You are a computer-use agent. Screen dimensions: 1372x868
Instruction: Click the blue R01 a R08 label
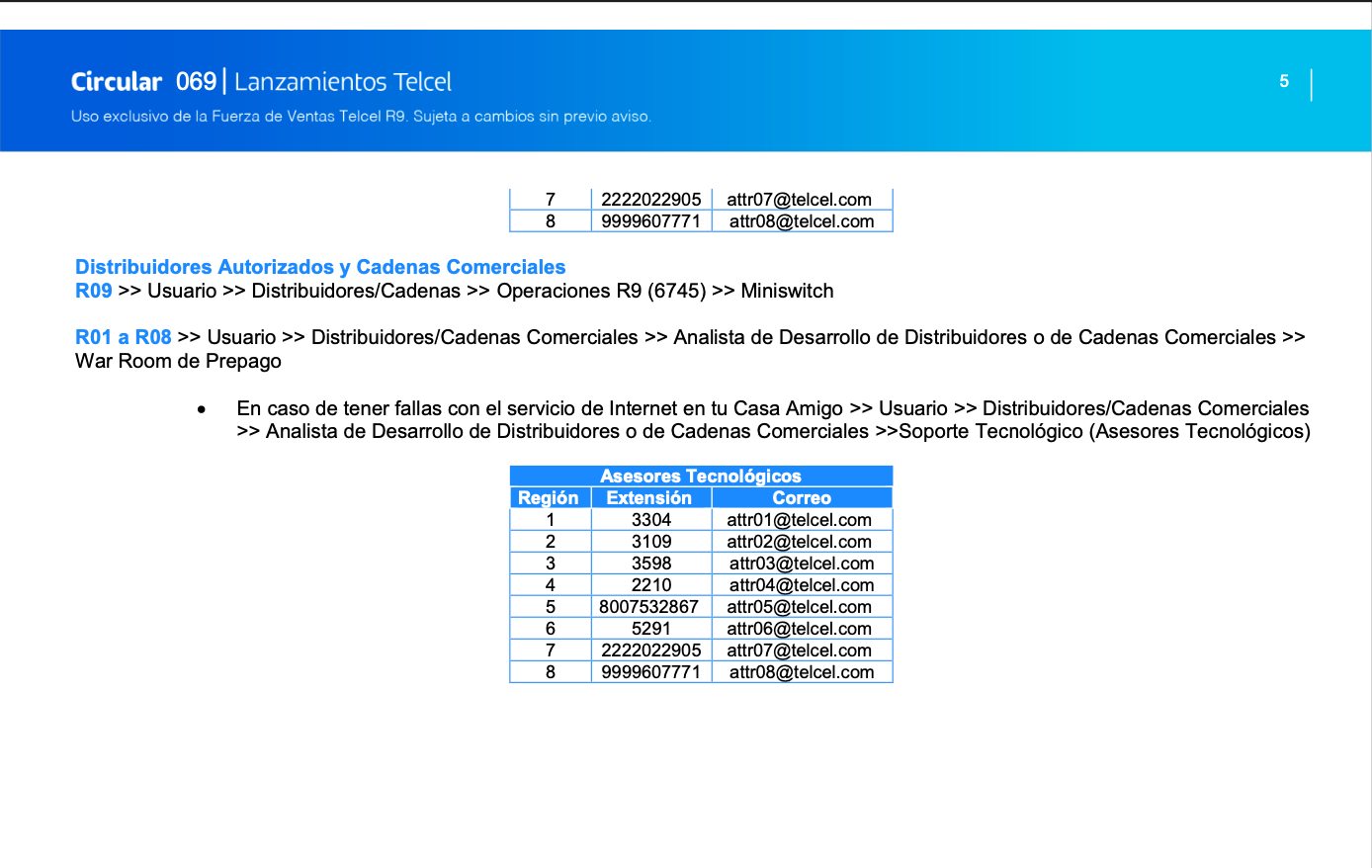tap(124, 337)
